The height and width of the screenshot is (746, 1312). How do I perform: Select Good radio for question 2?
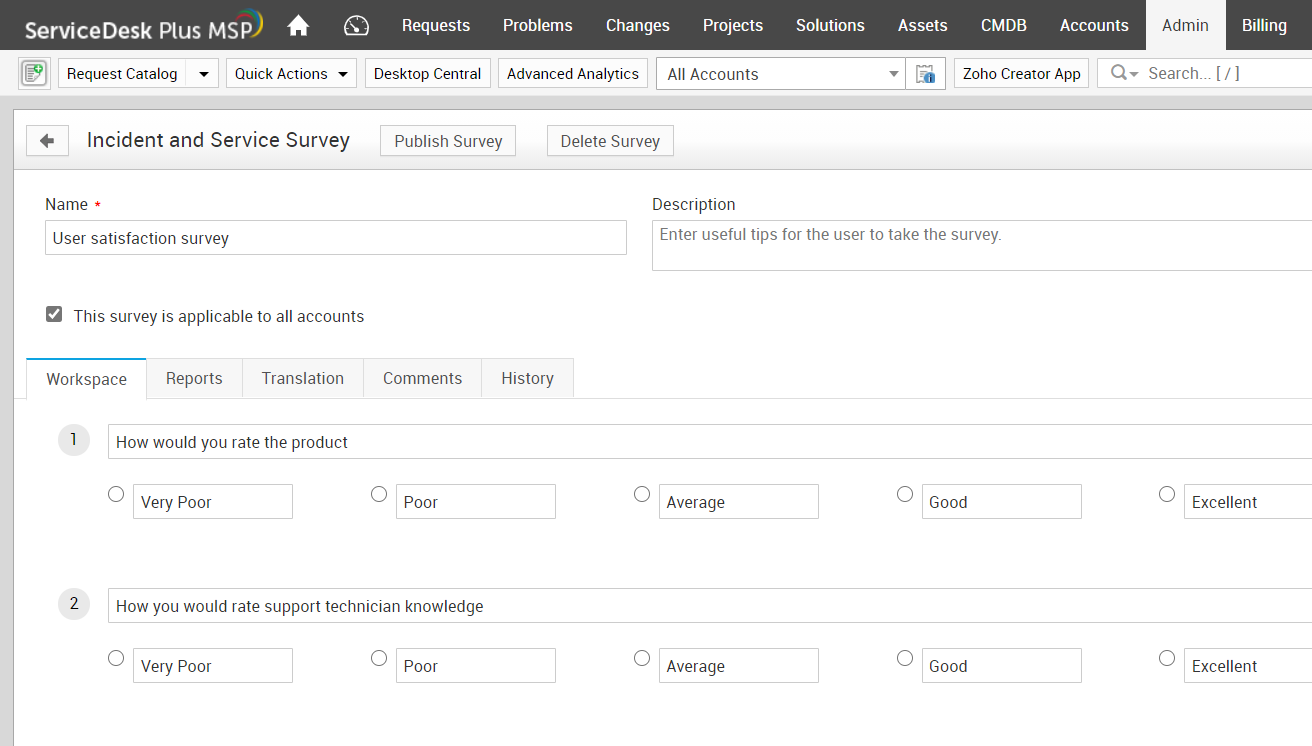(x=905, y=658)
